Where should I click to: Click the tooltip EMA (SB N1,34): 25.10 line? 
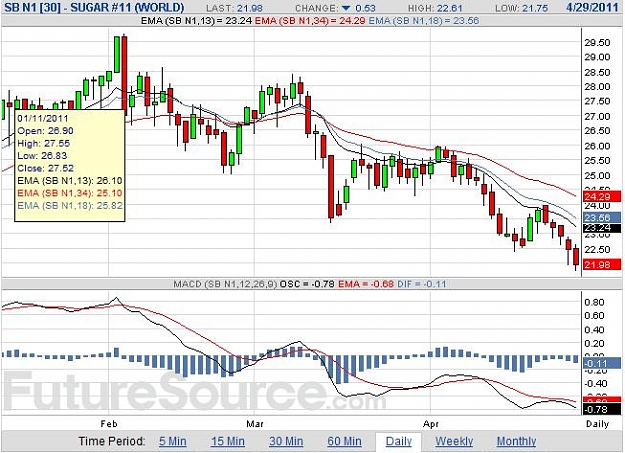tap(70, 193)
